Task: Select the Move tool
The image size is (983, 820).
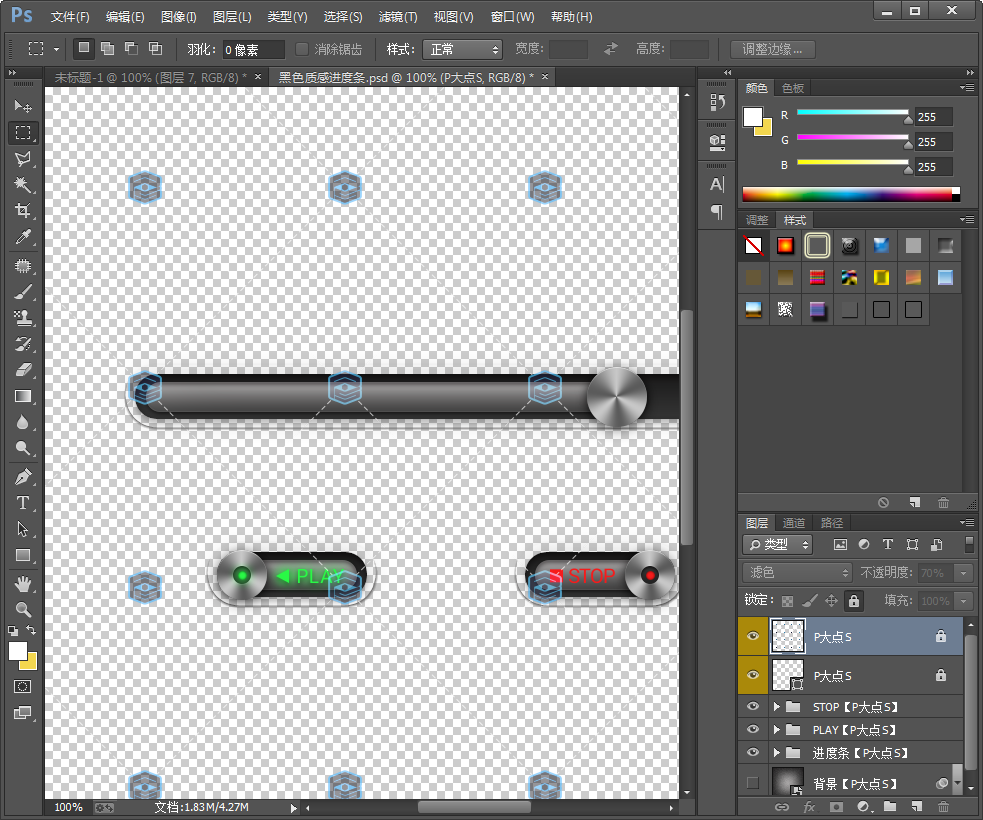Action: (x=23, y=106)
